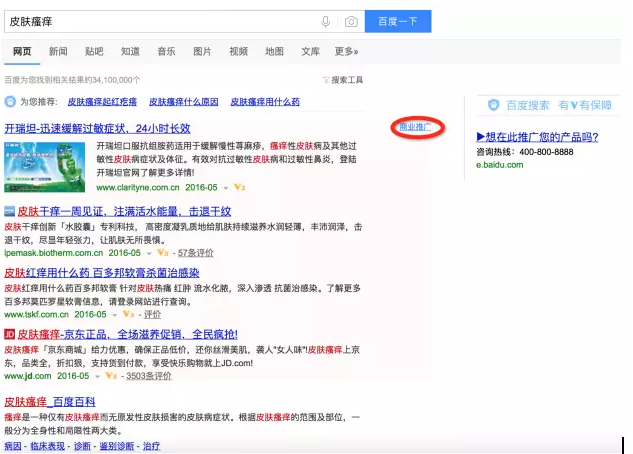Open 皮肤瘙痒-京东正品 result title
This screenshot has width=633, height=454.
point(128,335)
